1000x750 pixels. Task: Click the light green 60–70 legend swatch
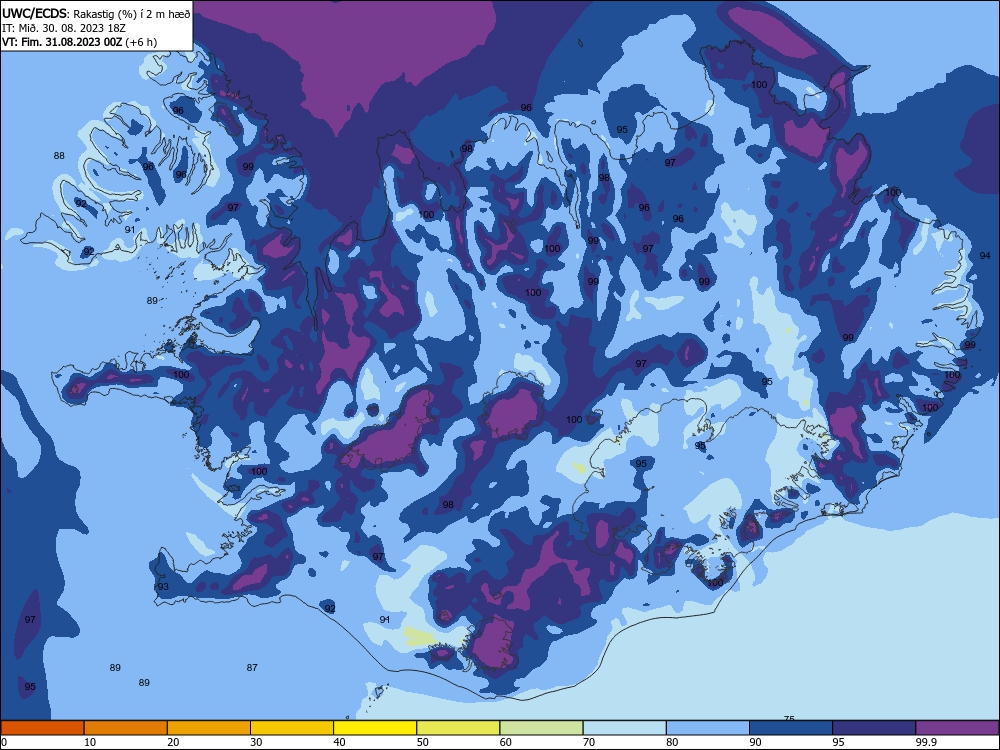tap(541, 728)
